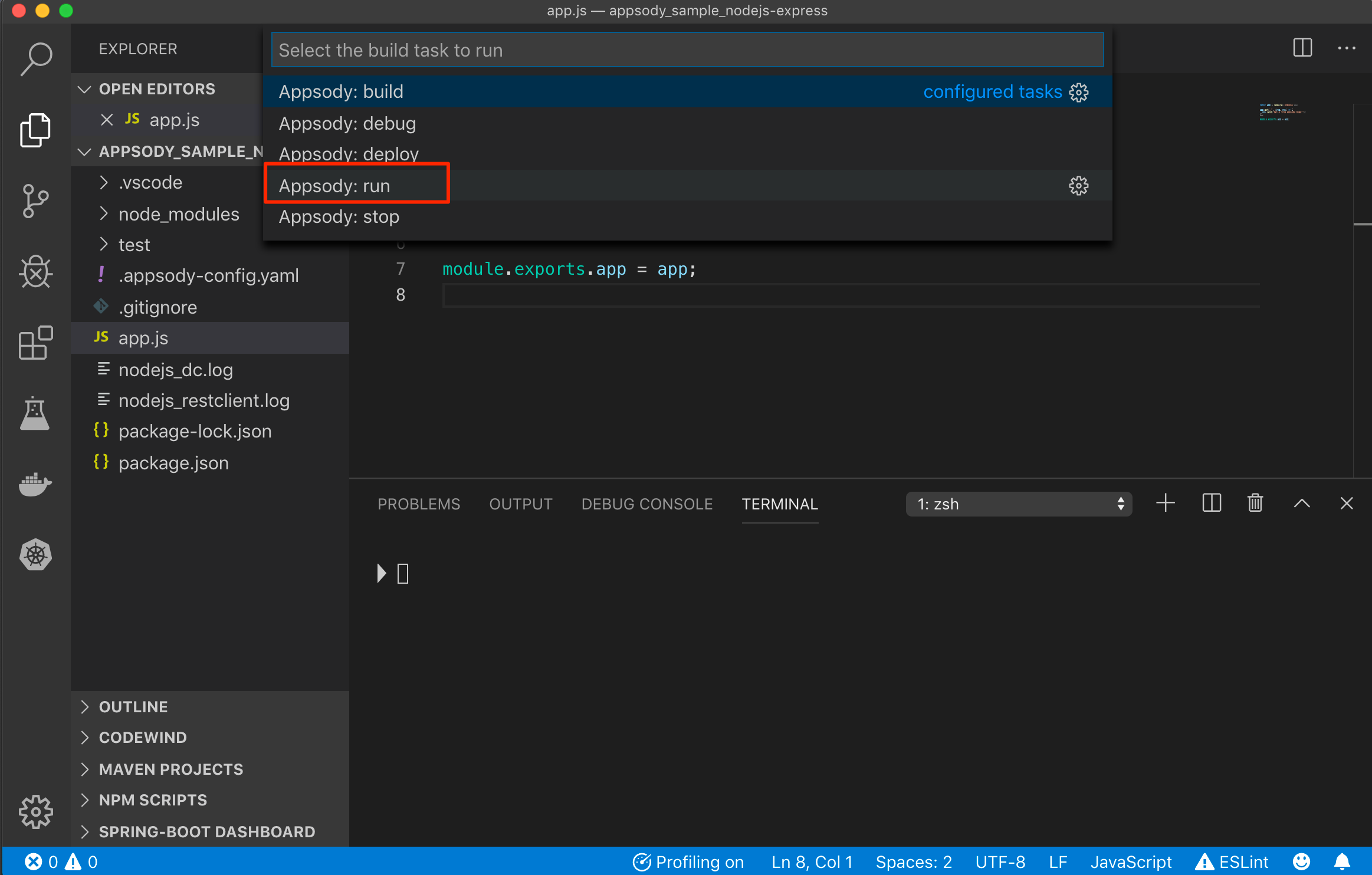Switch to the Output tab
The image size is (1372, 875).
tap(521, 504)
